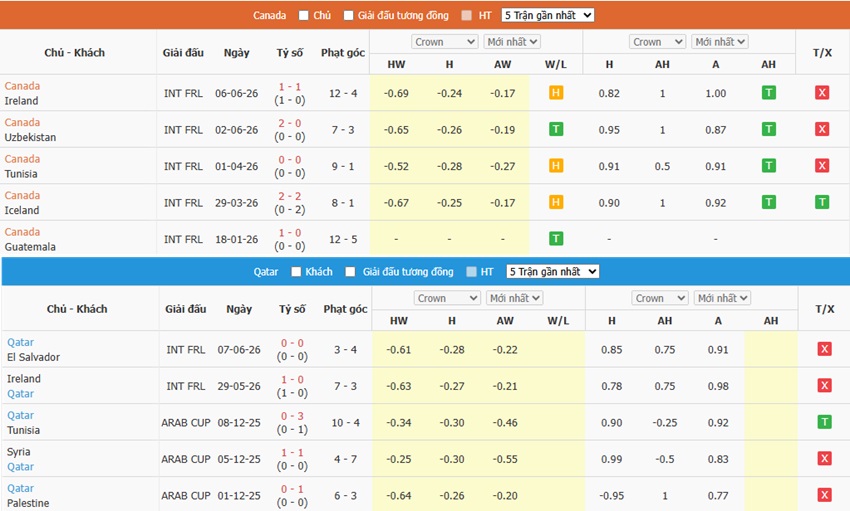850x511 pixels.
Task: Click the 0 - 1 score for Qatar-Palestine
Action: (x=292, y=489)
